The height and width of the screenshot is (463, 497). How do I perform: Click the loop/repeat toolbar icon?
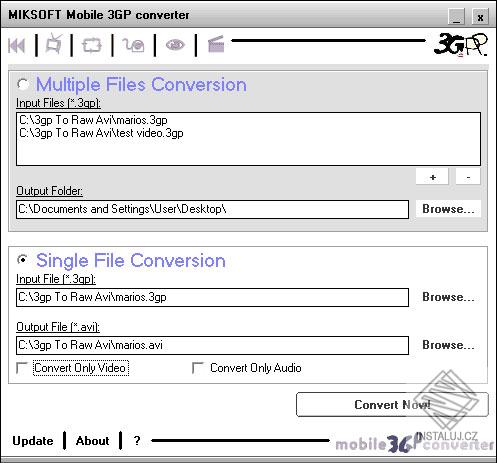[92, 45]
